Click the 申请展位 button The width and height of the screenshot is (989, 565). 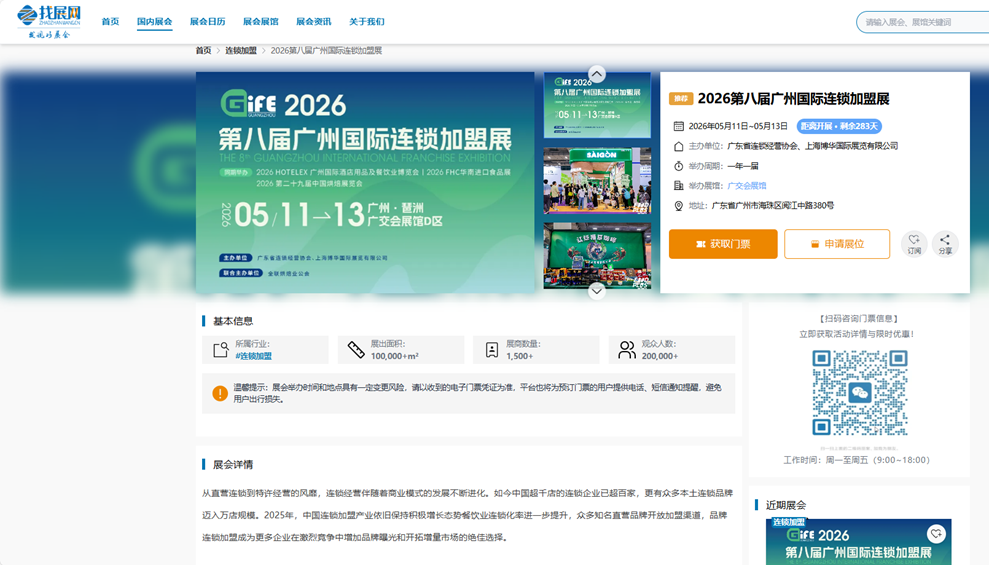click(x=837, y=244)
